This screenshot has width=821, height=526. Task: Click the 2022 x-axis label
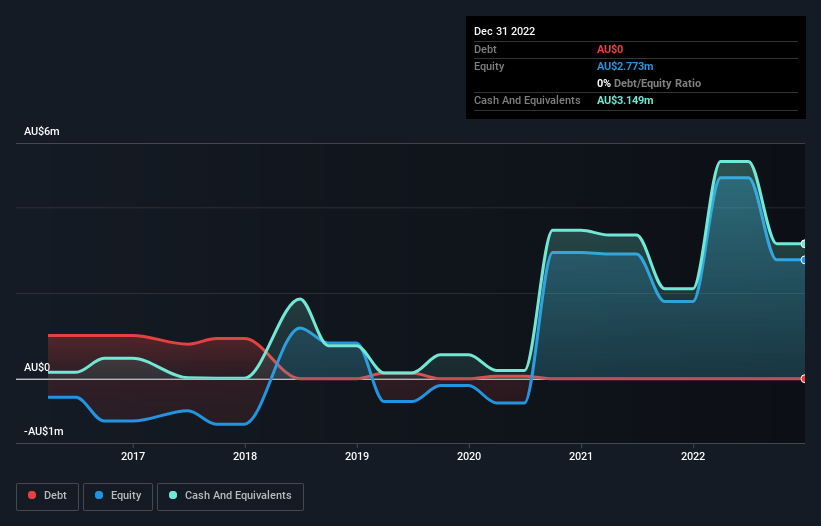click(x=693, y=456)
